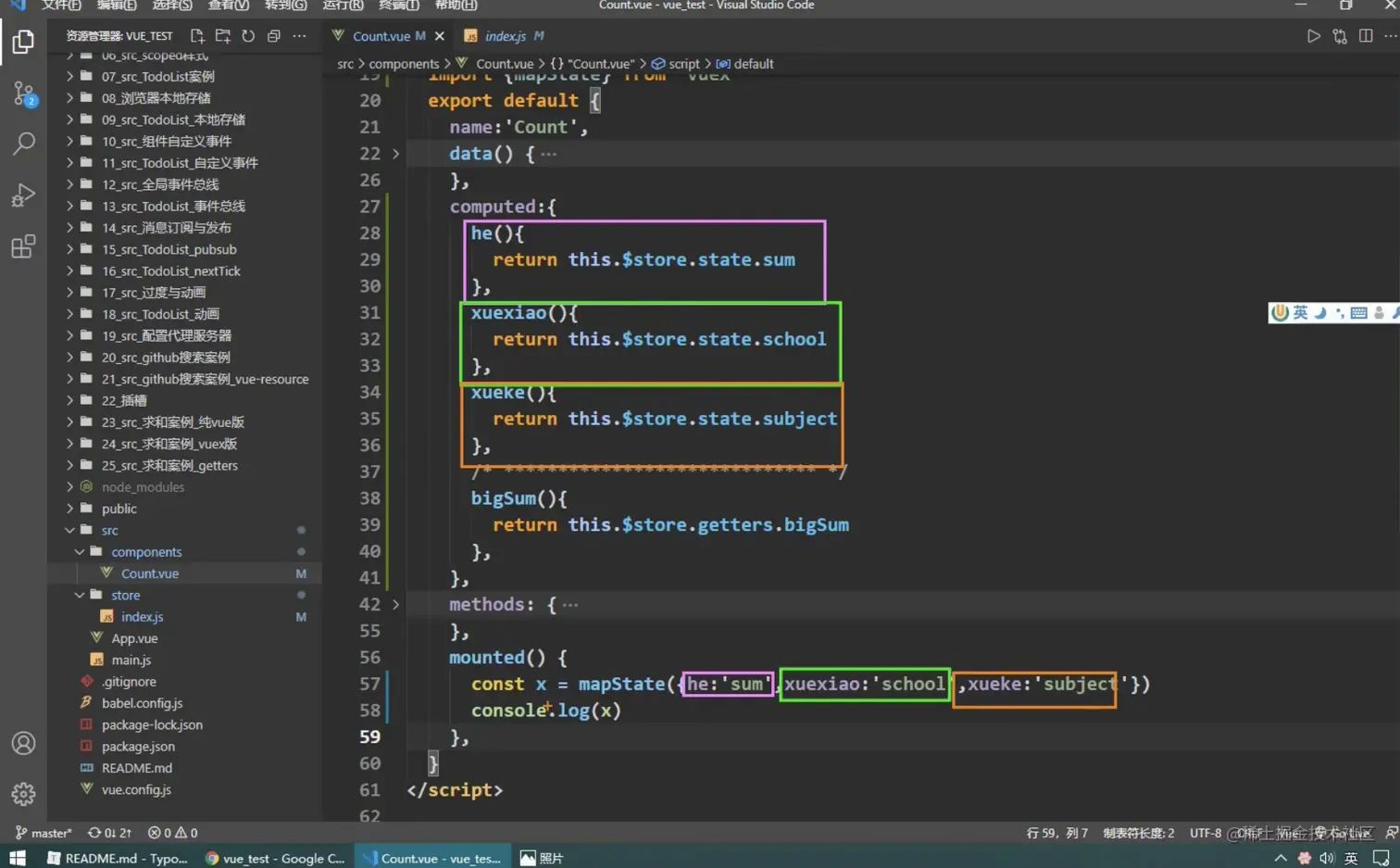Click UTF-8 encoding in status bar
1400x868 pixels.
point(1206,833)
